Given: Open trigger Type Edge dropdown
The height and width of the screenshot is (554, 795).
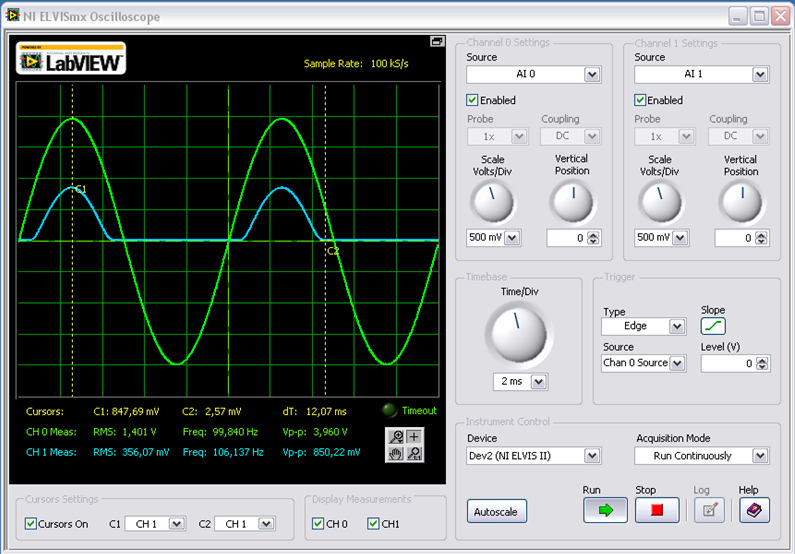Looking at the screenshot, I should click(677, 326).
